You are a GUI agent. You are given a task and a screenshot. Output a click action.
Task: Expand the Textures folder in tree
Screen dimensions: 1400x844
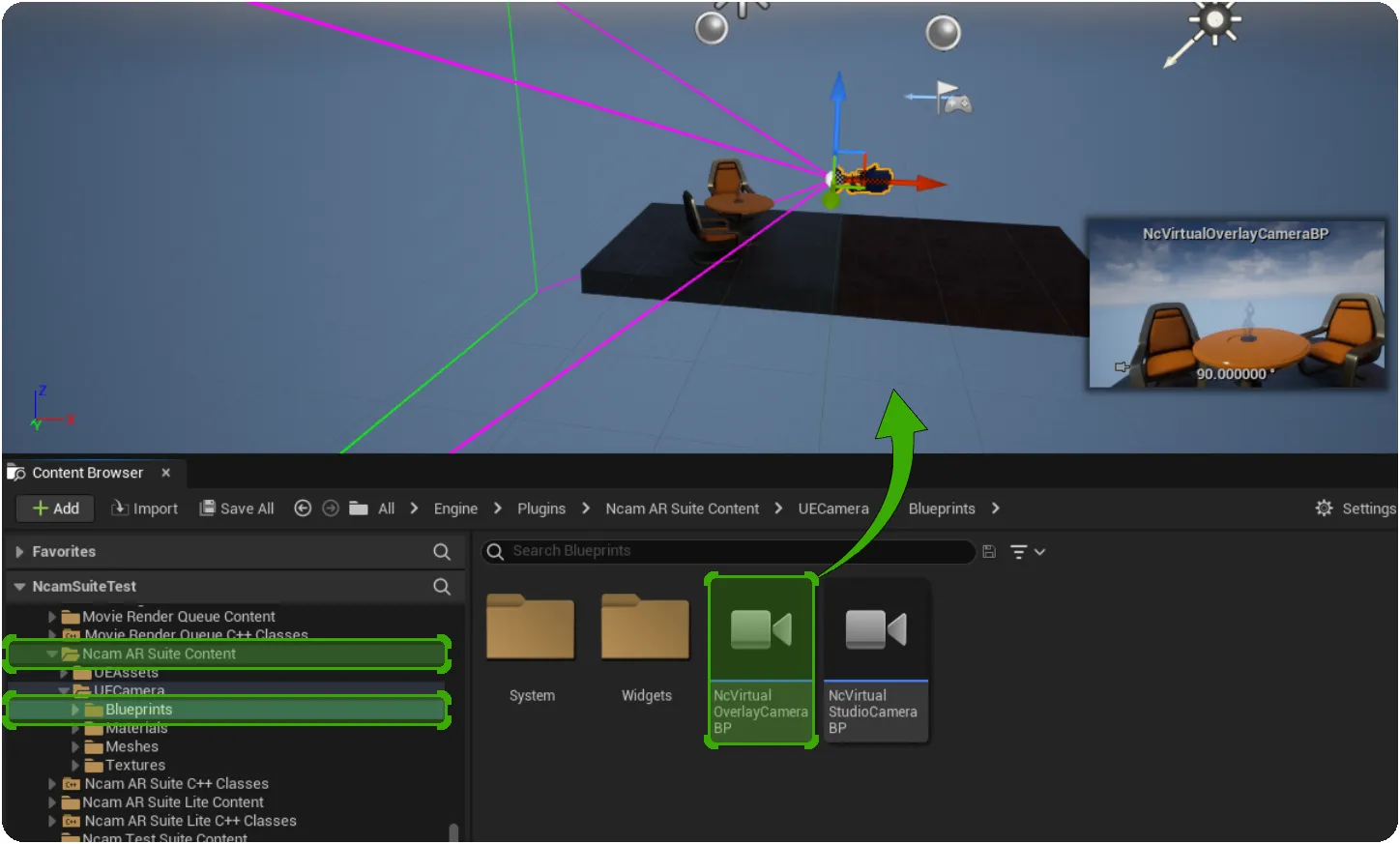(x=75, y=766)
